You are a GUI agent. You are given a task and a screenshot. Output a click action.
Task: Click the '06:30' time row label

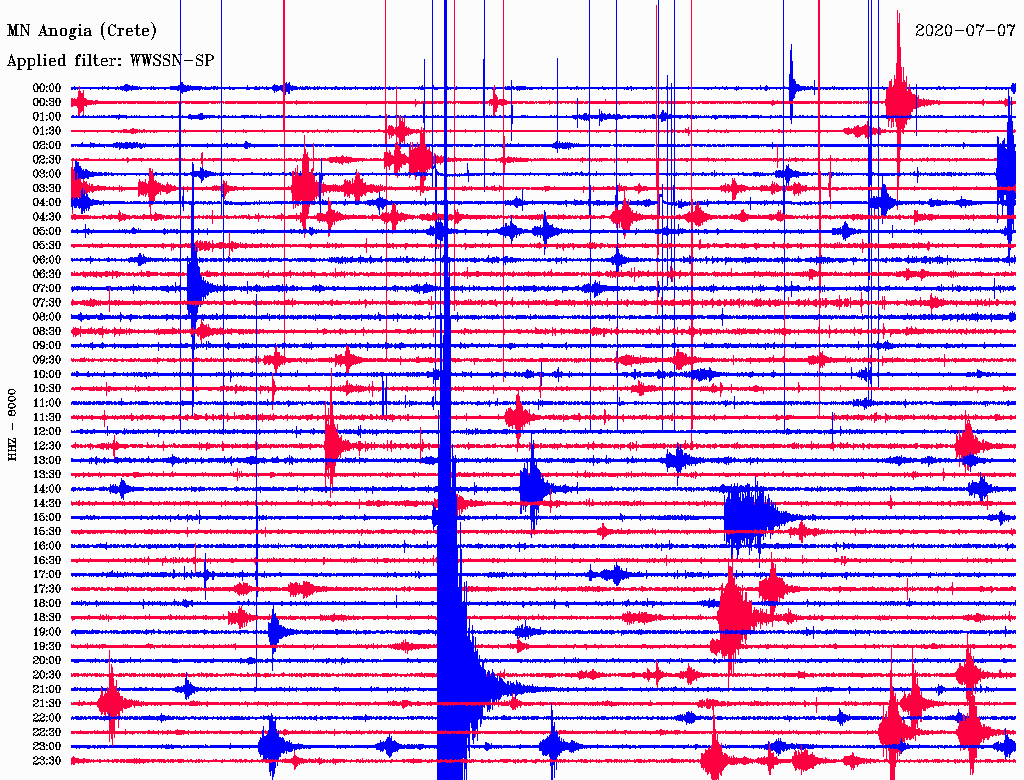[x=47, y=274]
